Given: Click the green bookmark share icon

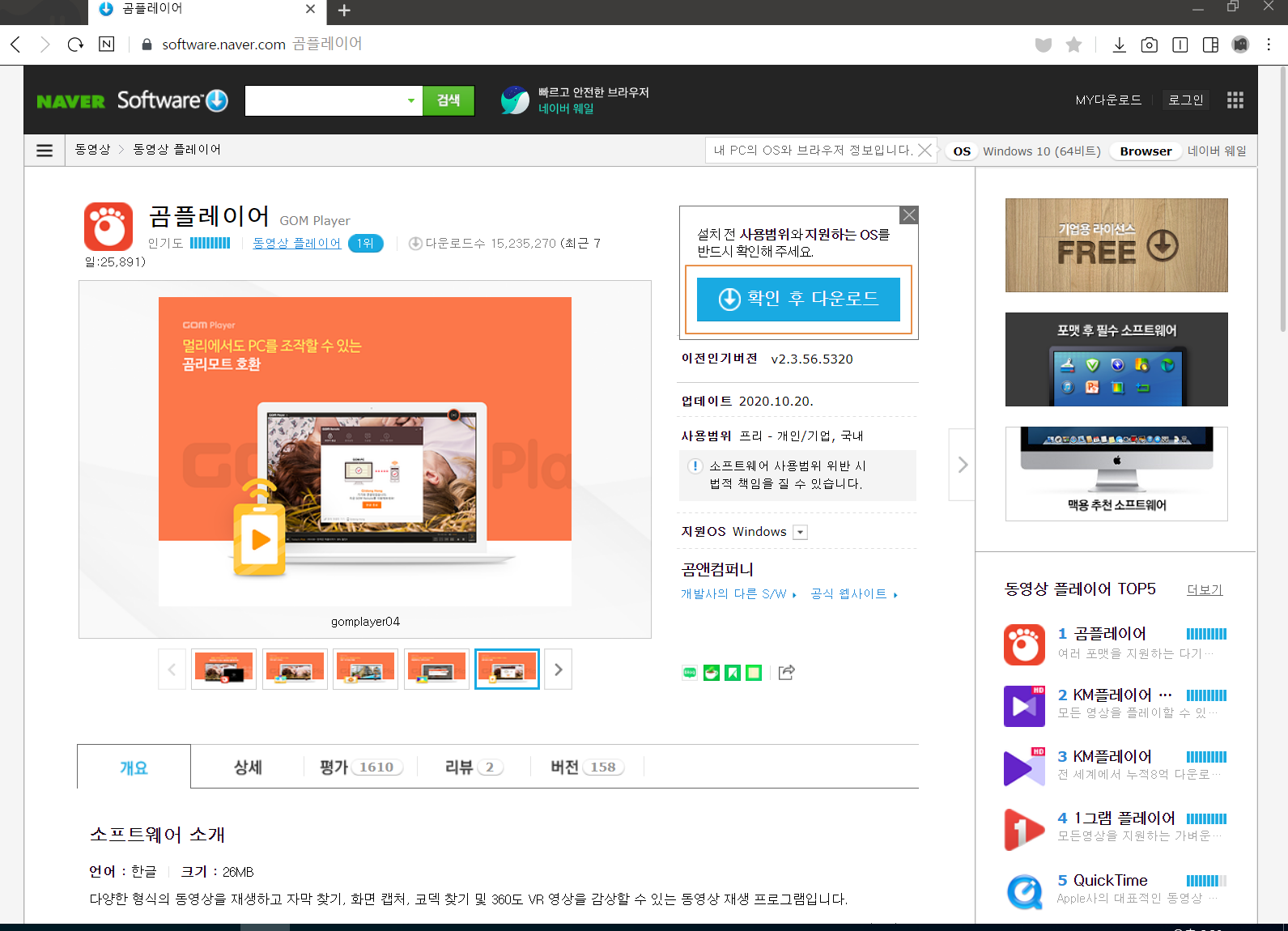Looking at the screenshot, I should click(x=733, y=672).
